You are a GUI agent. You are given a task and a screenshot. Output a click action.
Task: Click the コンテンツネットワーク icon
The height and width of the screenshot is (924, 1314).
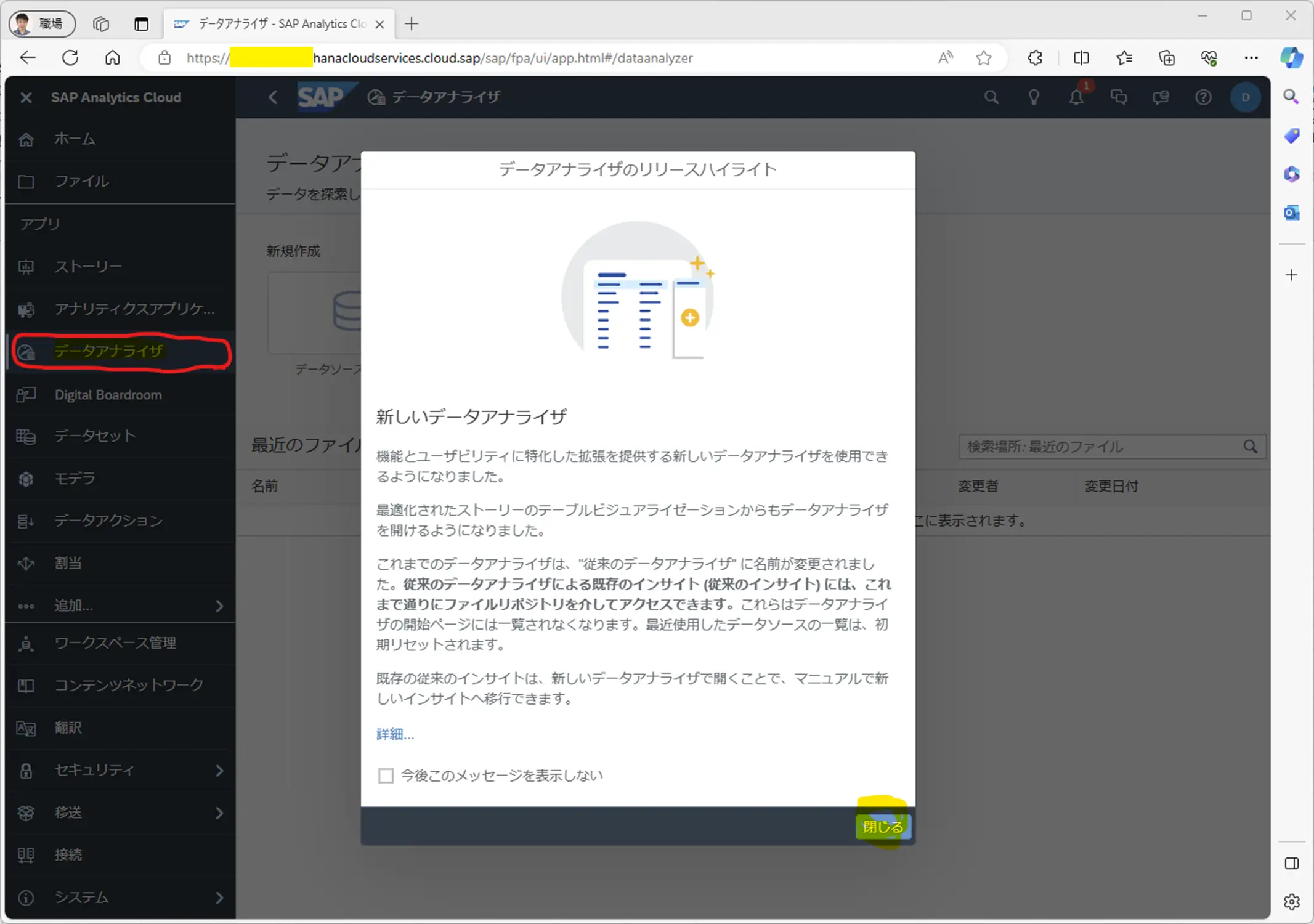26,686
